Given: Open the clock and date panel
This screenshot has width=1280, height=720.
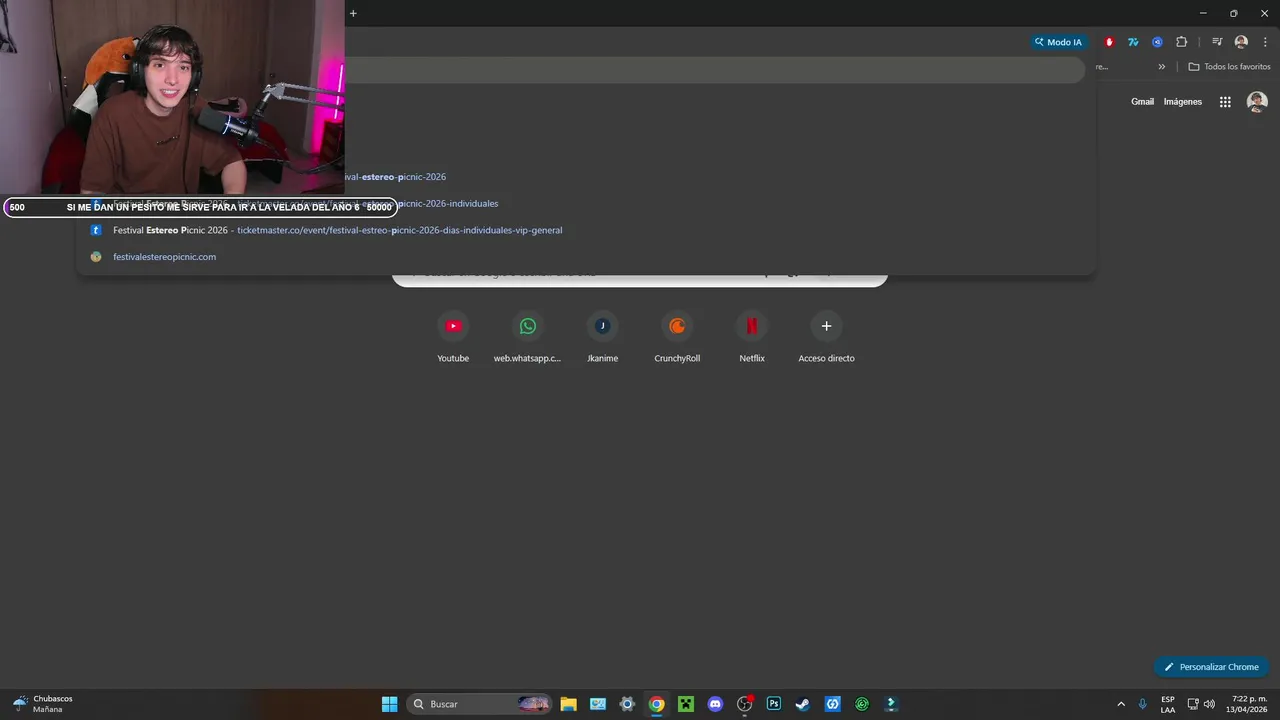Looking at the screenshot, I should click(x=1249, y=704).
